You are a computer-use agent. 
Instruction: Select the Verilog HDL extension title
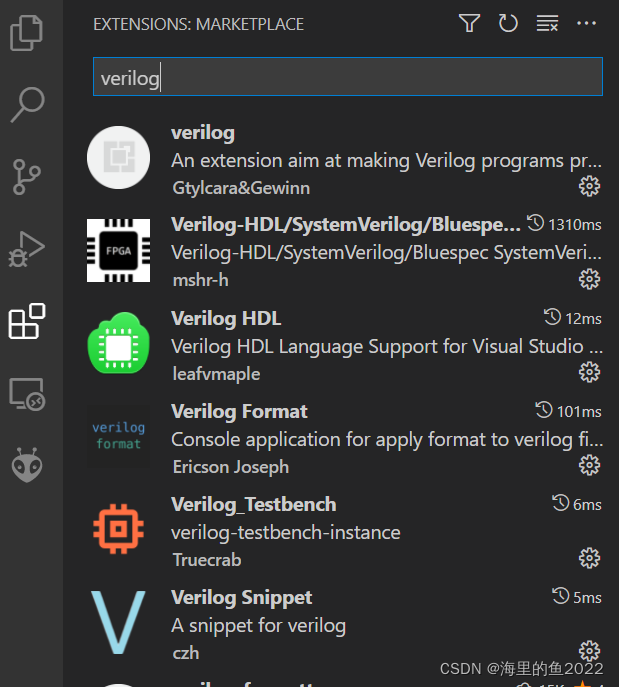[x=226, y=319]
